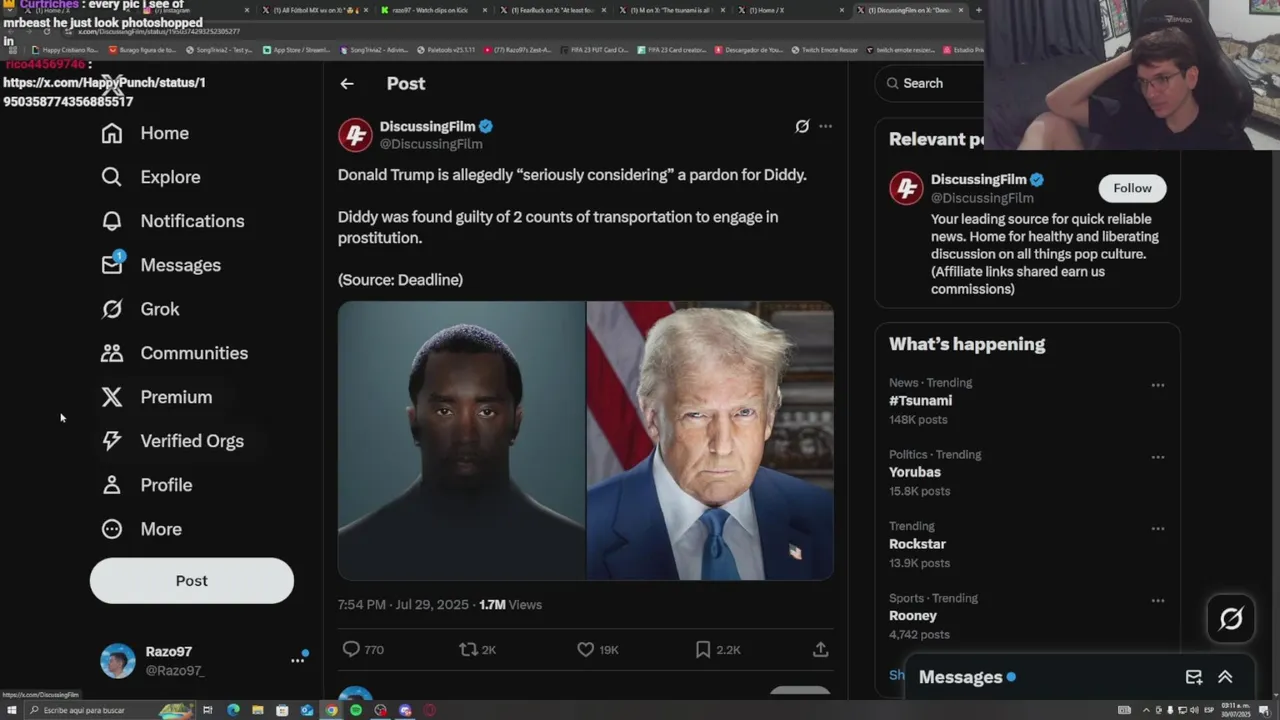
Task: Click the post timestamp Jul 29, 2025
Action: pyautogui.click(x=403, y=605)
